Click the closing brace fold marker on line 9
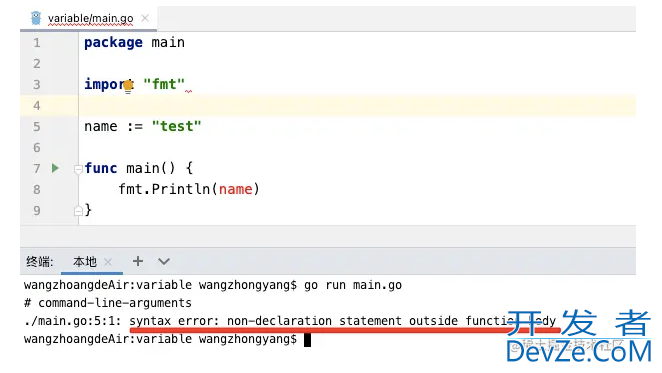The width and height of the screenshot is (662, 373). [x=78, y=211]
